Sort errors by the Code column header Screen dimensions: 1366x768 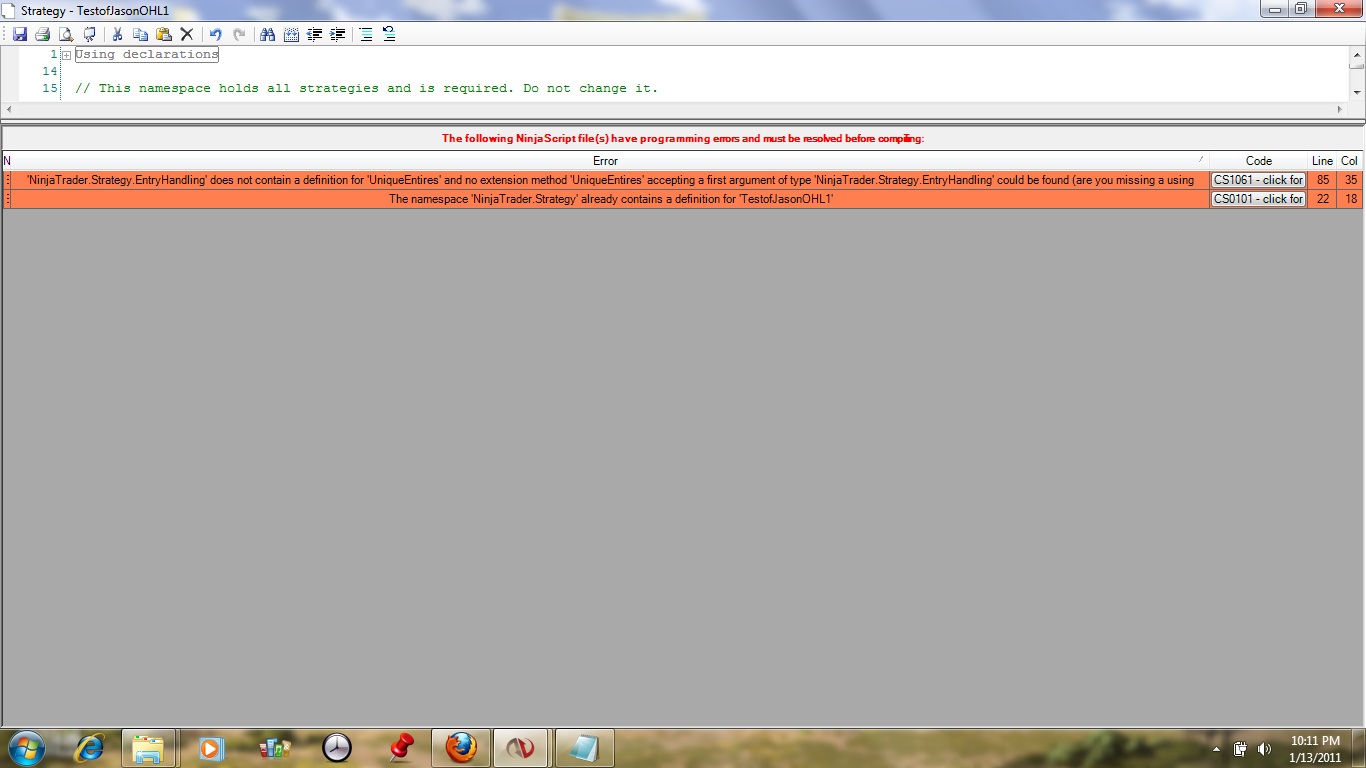tap(1259, 161)
